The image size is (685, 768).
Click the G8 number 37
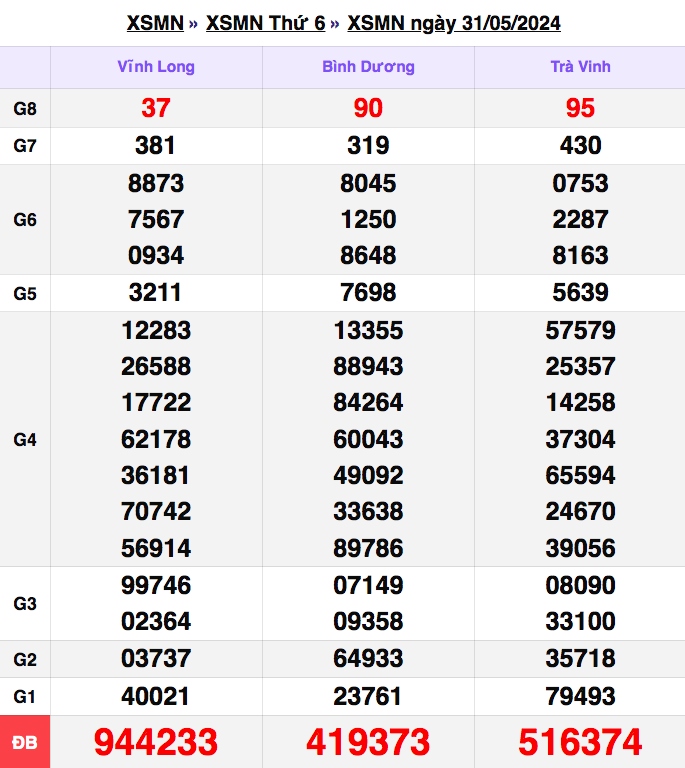pyautogui.click(x=156, y=109)
